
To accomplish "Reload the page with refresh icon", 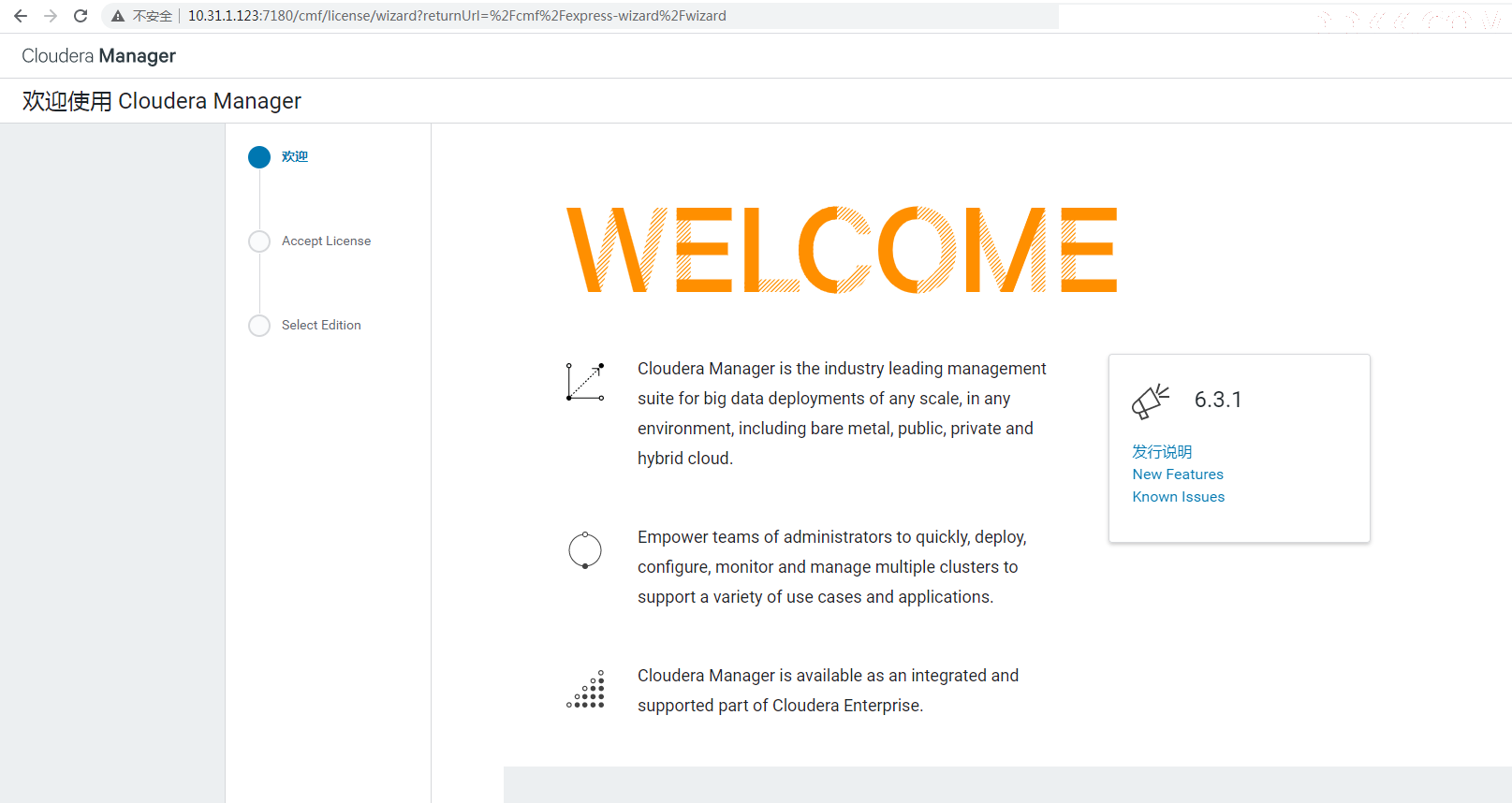I will point(81,16).
